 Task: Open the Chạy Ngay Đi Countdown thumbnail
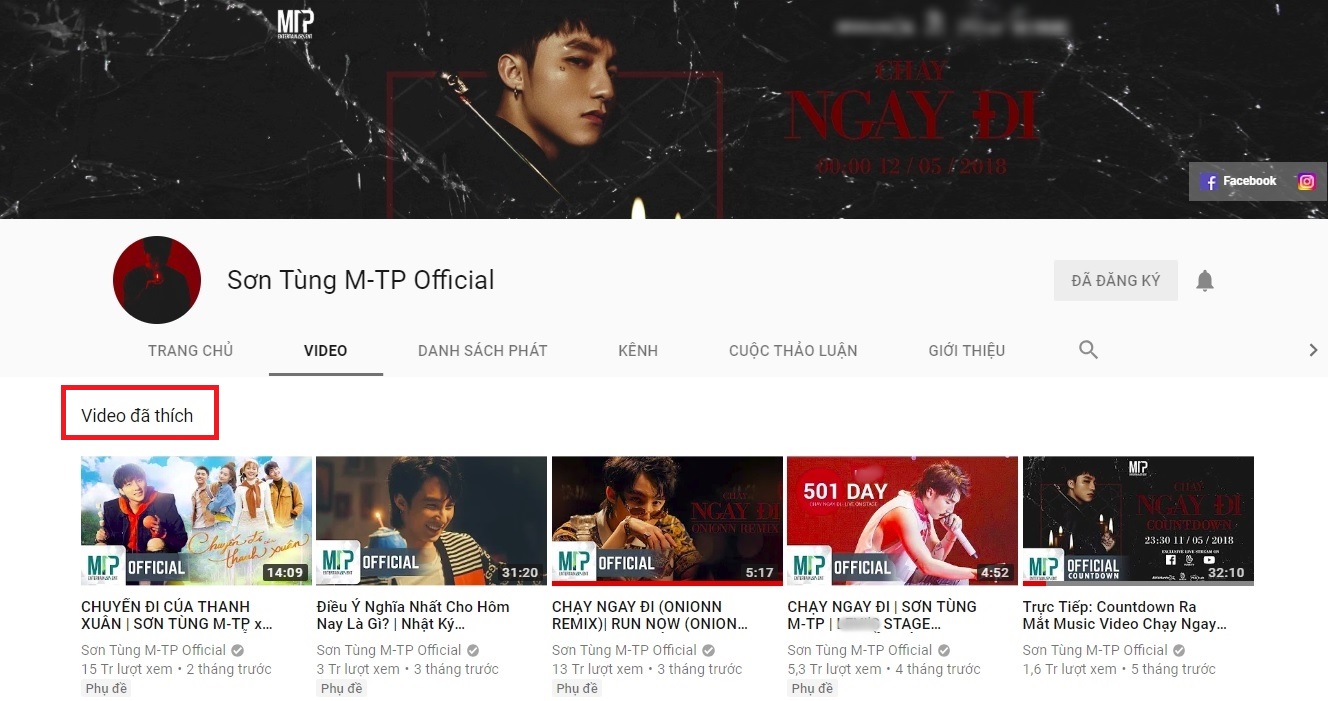1138,521
